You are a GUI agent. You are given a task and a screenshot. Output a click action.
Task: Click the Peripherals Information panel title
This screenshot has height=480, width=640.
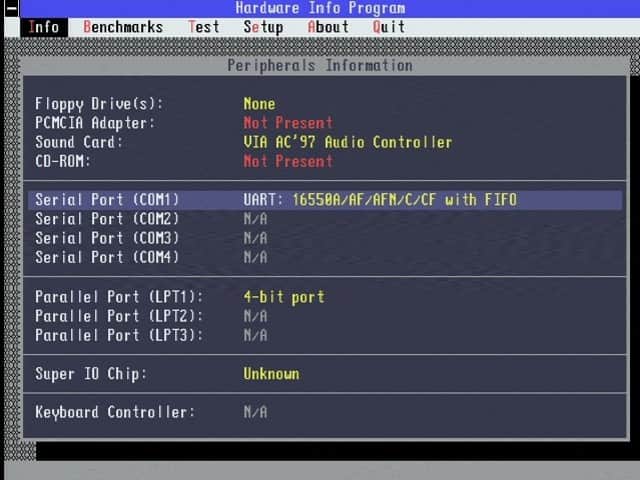pos(320,66)
